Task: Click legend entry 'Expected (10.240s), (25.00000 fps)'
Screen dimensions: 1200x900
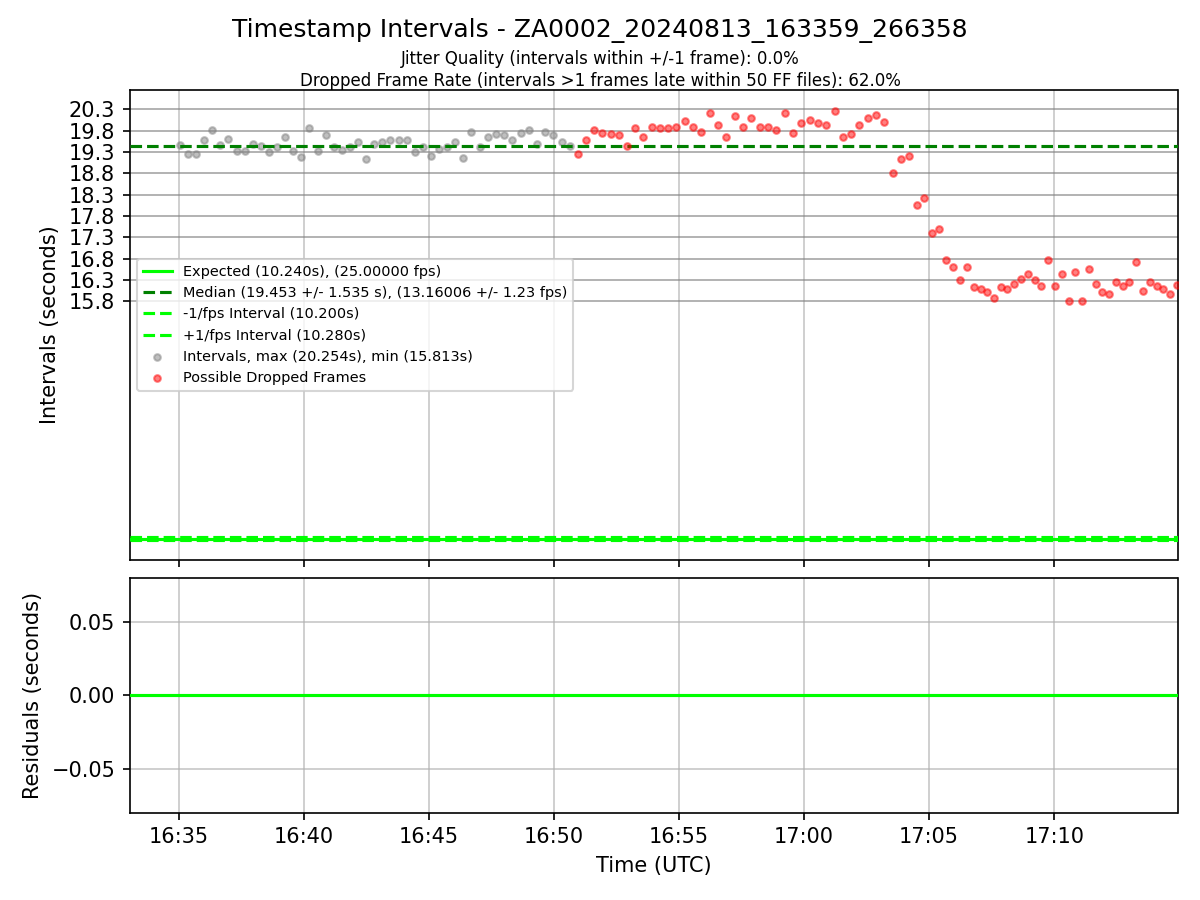Action: 312,271
